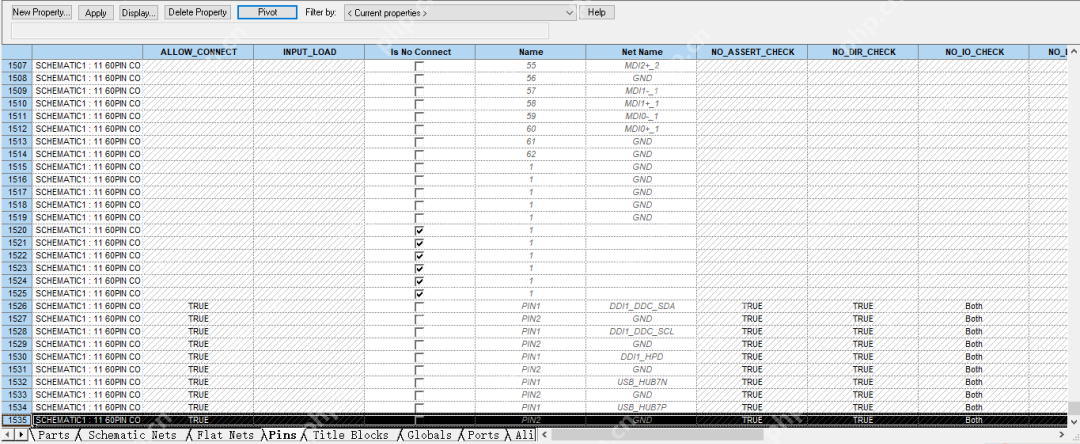Uncheck Is No Connect for row 1525

419,294
